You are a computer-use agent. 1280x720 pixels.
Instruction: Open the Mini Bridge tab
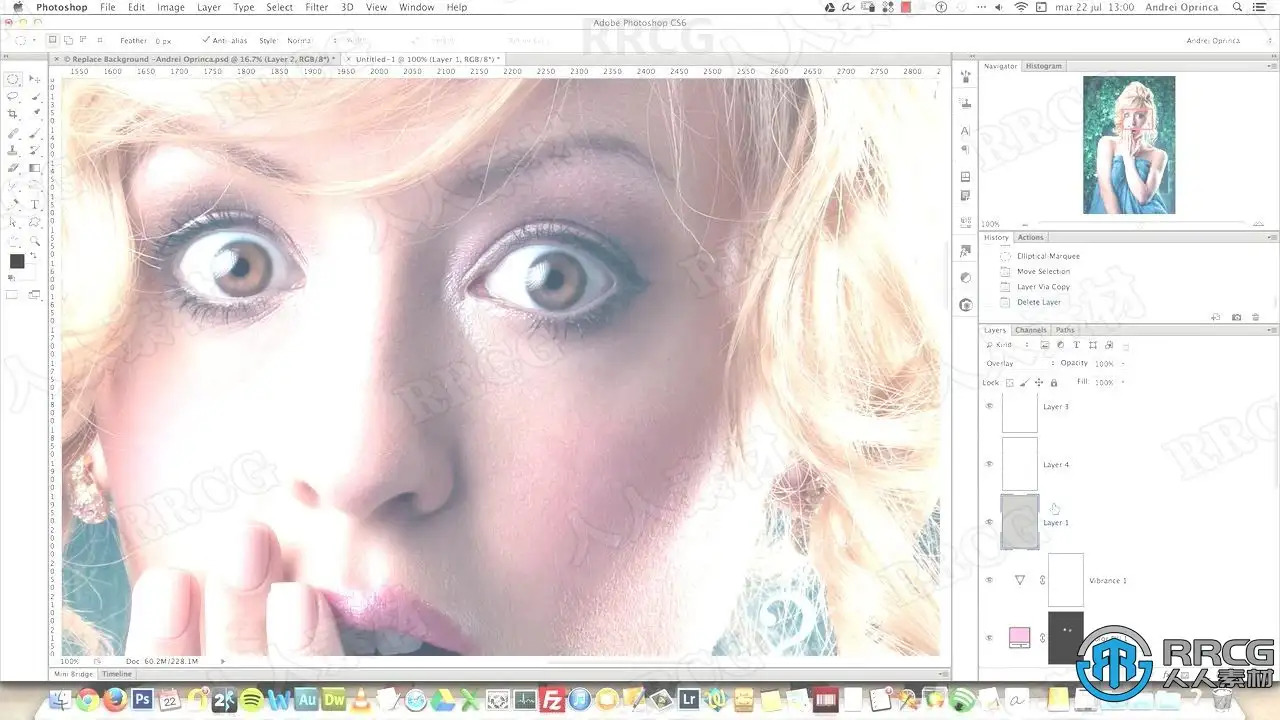tap(72, 674)
